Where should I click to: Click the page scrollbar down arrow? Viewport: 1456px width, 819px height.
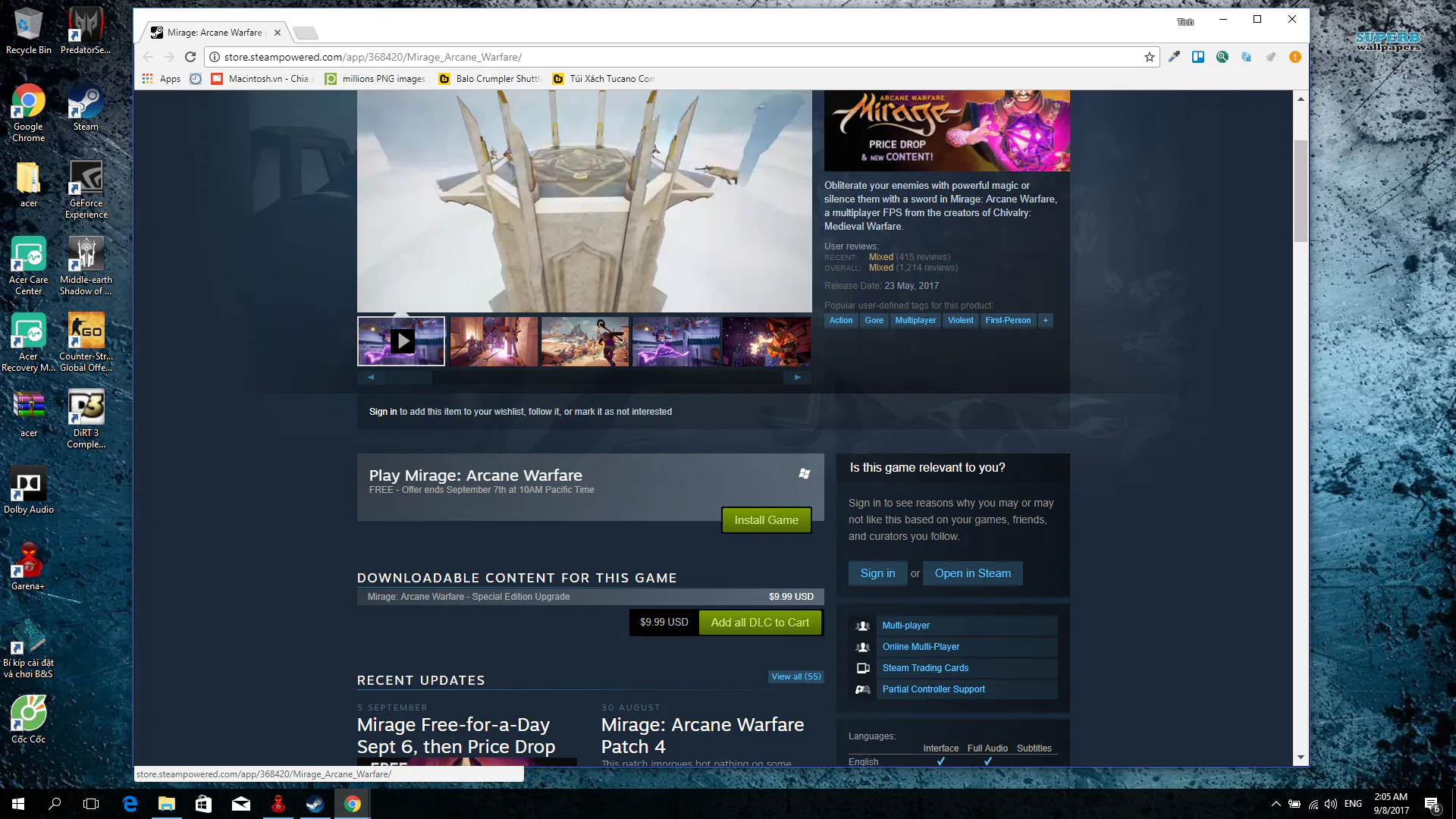coord(1301,758)
